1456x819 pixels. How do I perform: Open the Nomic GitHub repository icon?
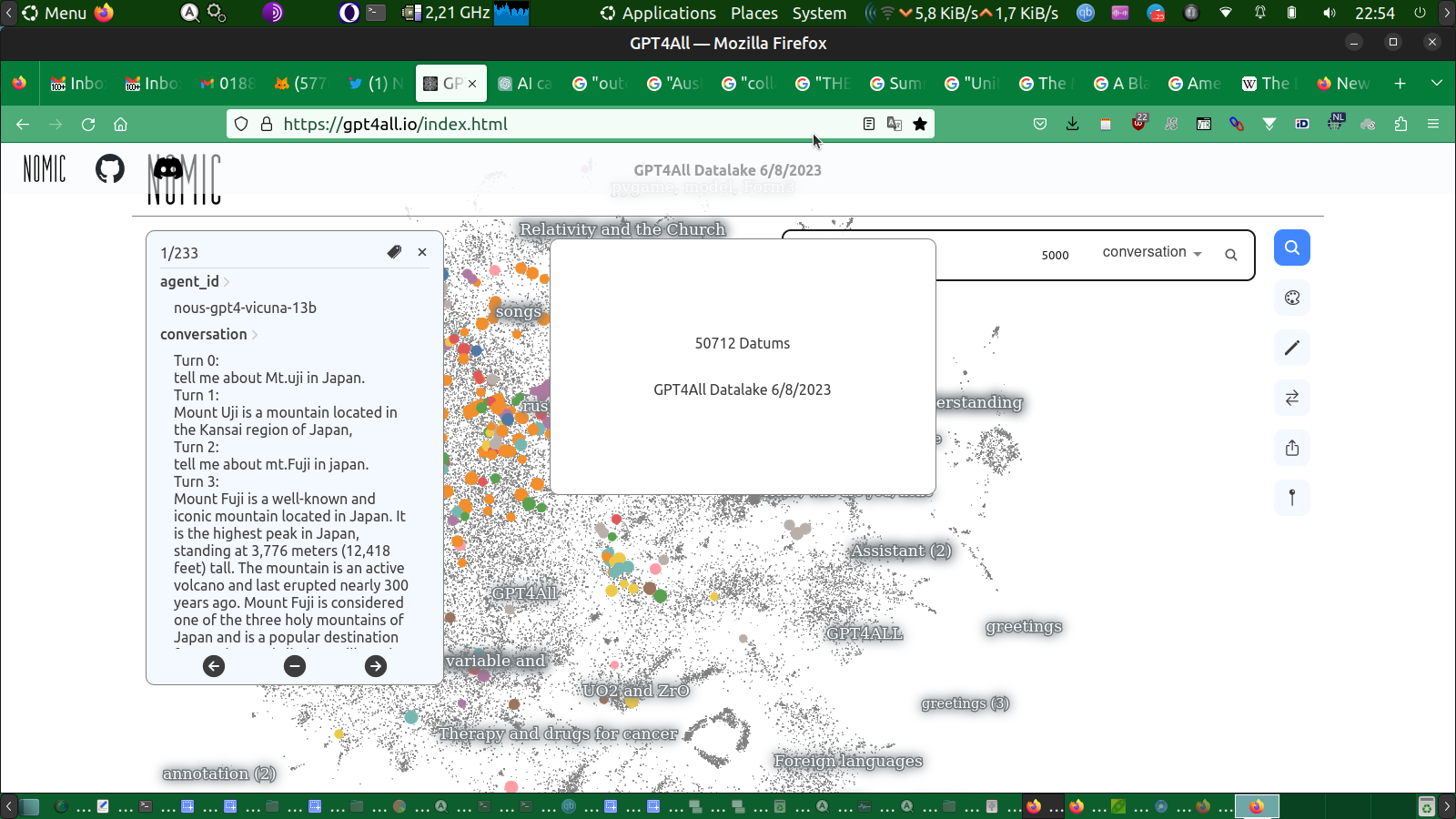click(x=110, y=168)
